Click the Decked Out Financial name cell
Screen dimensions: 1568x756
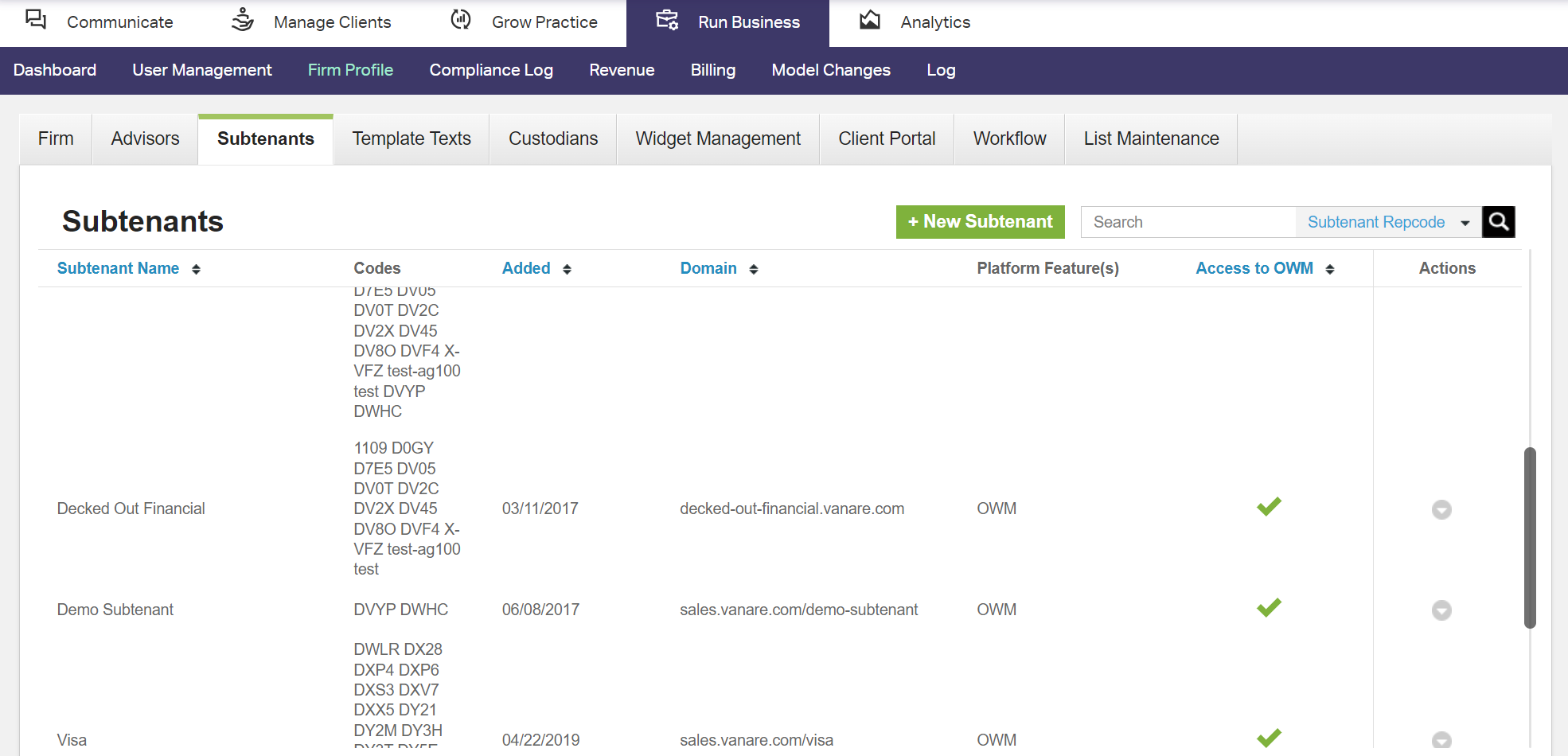(131, 509)
